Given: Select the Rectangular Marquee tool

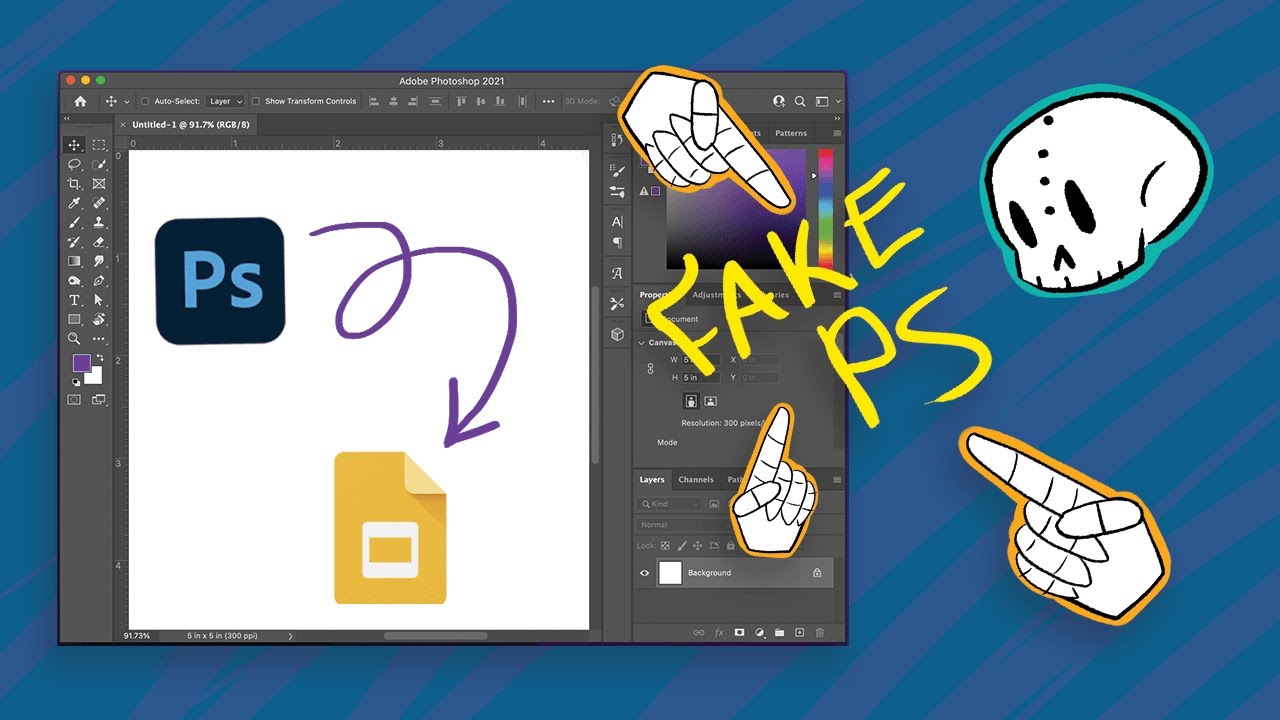Looking at the screenshot, I should click(99, 145).
